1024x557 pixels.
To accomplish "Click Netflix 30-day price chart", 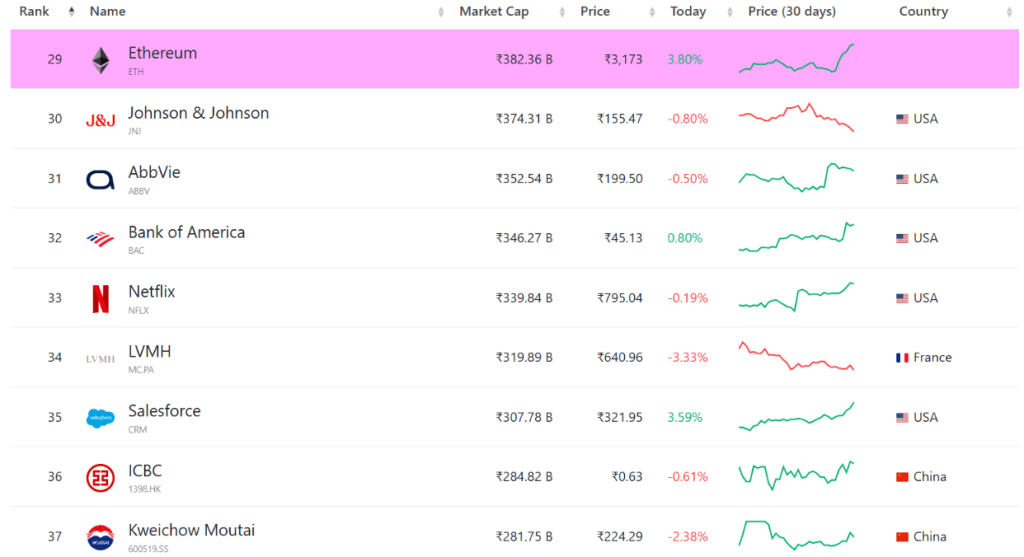I will coord(796,296).
